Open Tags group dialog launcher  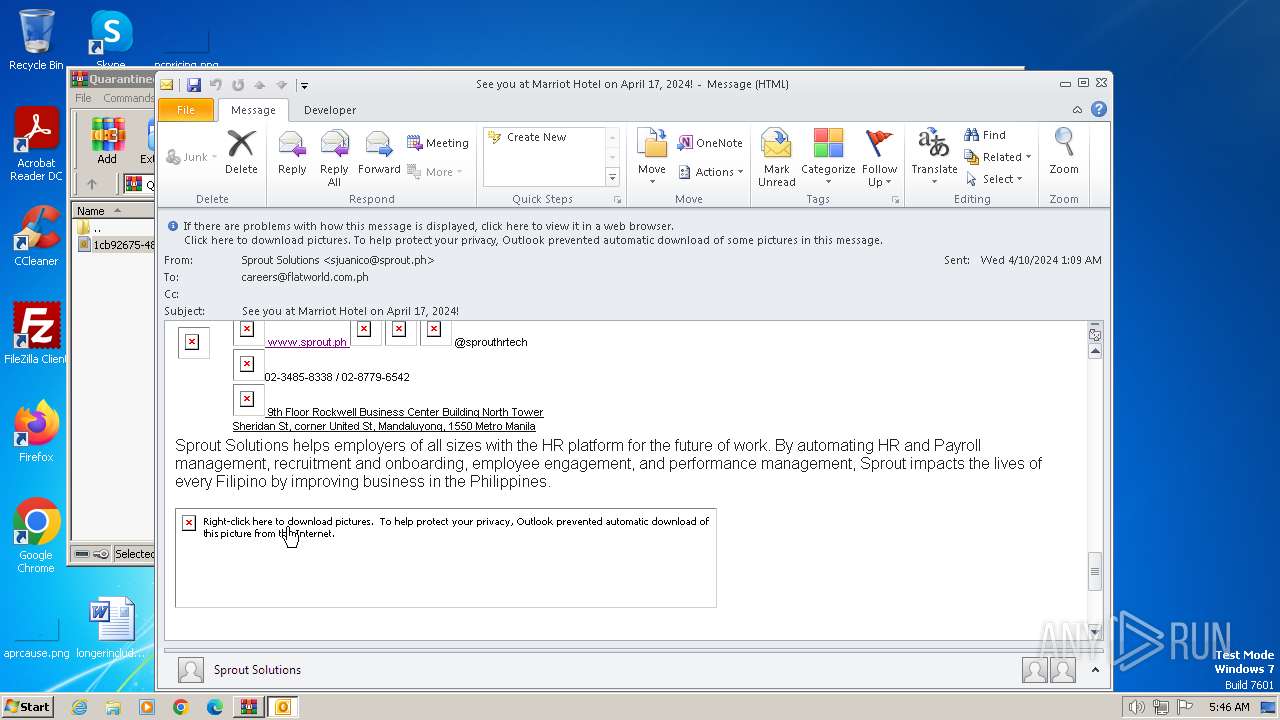pos(895,200)
